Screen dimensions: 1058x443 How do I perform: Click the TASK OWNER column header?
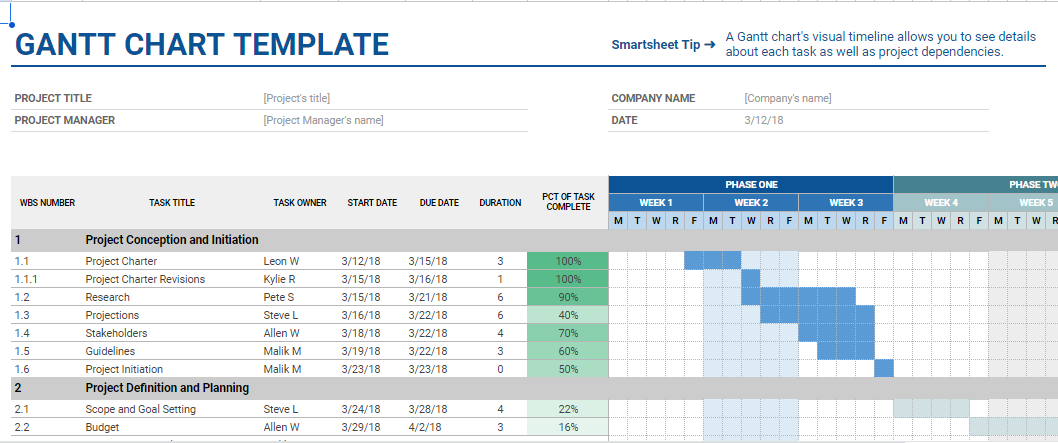coord(300,203)
